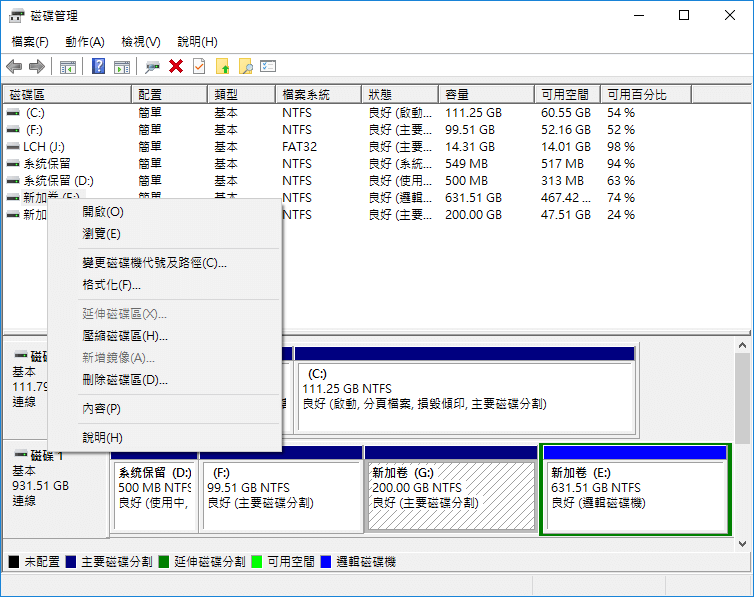Select the 新加卷 (E:) 631.51 GB partition block

636,488
